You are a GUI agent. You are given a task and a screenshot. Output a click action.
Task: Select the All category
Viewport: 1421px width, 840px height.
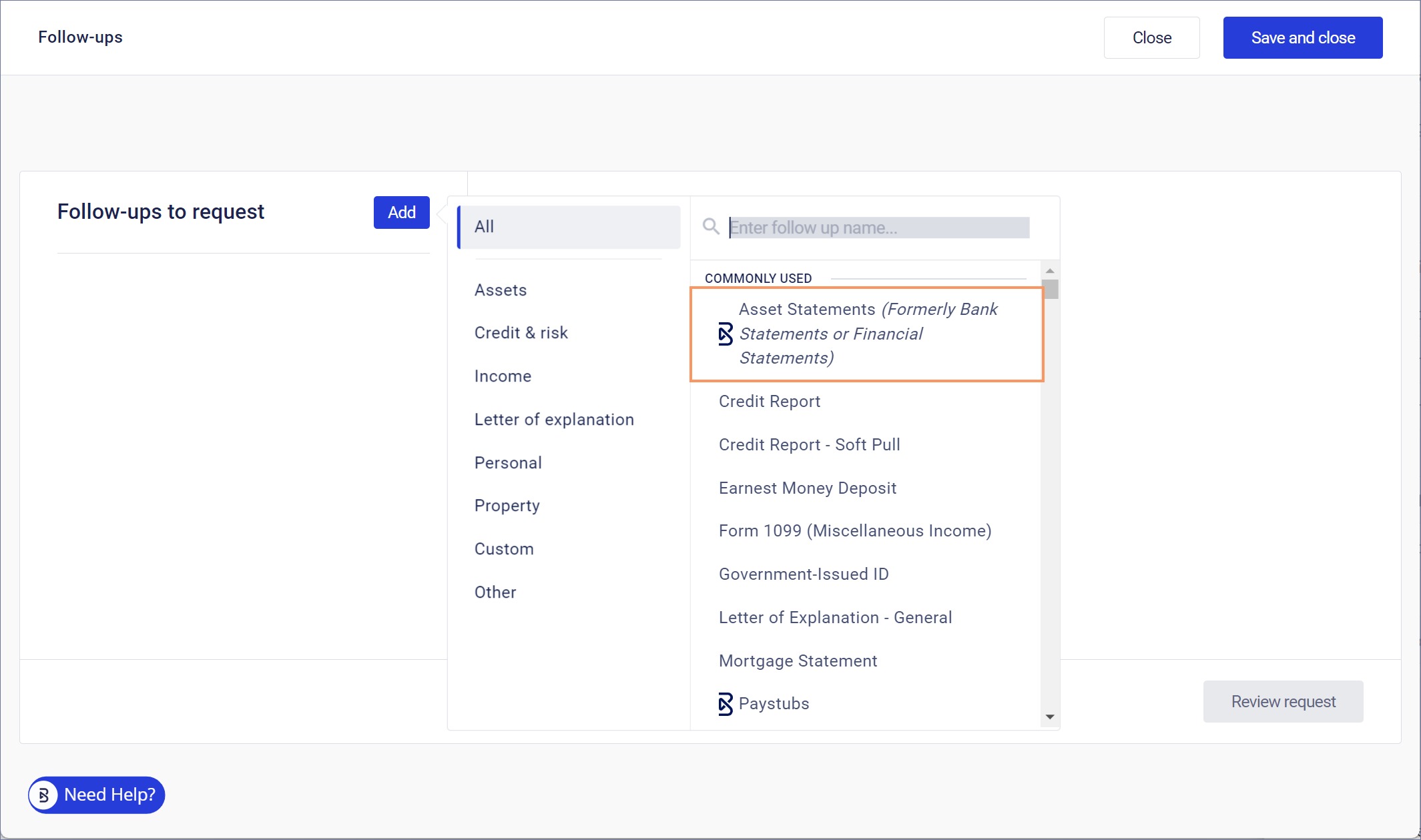click(x=569, y=227)
